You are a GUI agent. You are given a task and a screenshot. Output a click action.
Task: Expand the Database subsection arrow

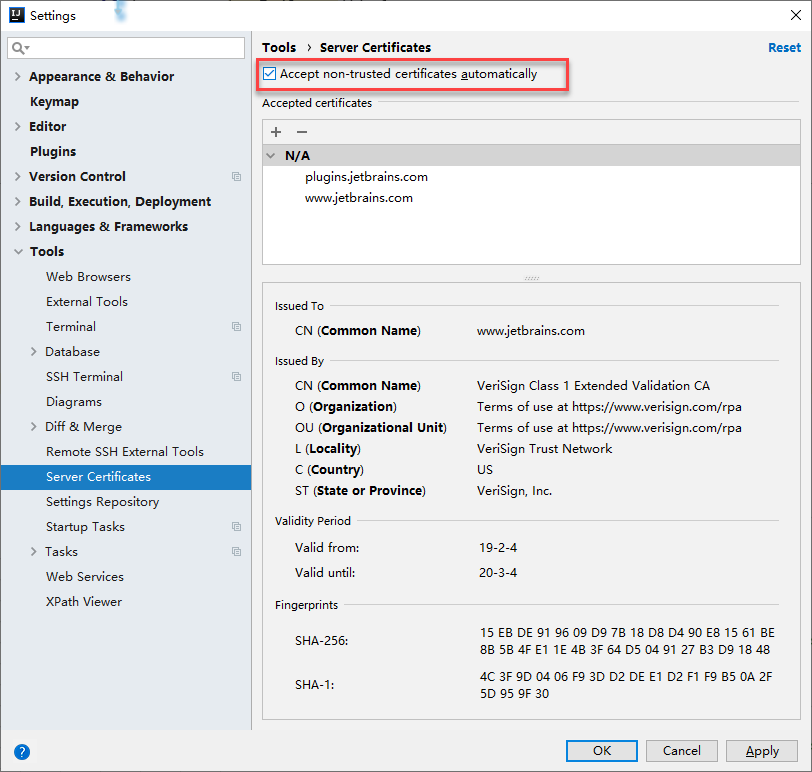click(x=34, y=352)
